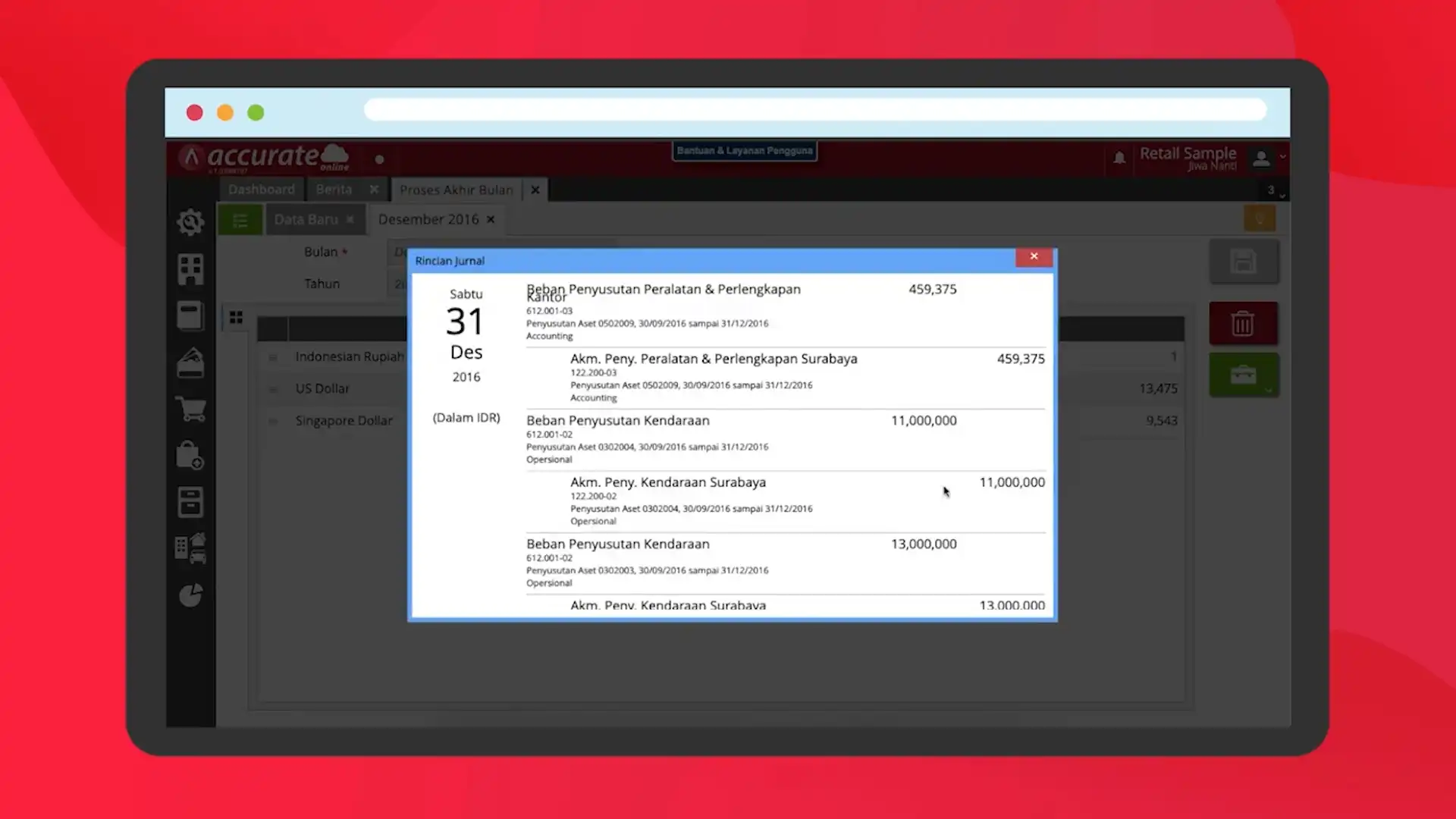This screenshot has width=1456, height=819.
Task: Click the Retail Sample company name
Action: 1188,153
